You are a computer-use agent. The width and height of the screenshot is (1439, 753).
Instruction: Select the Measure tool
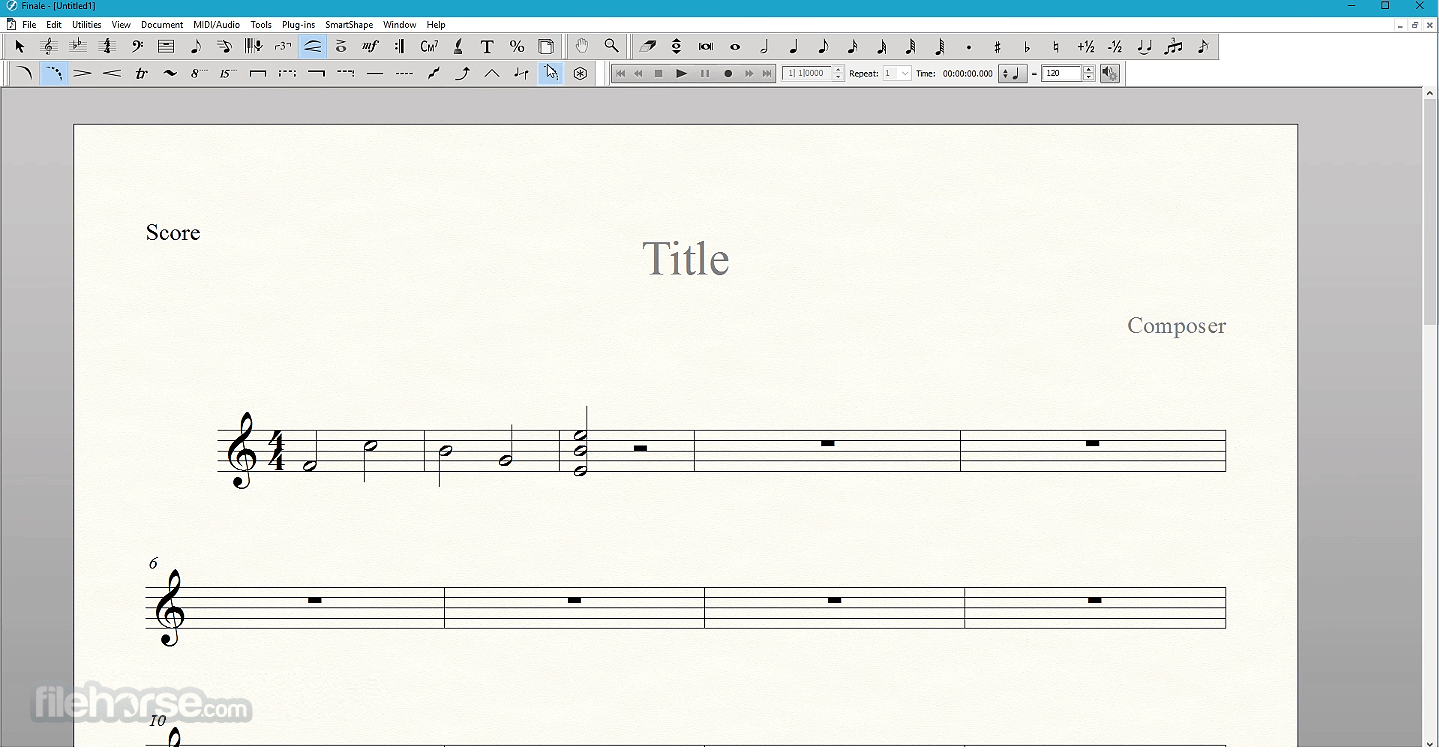(166, 46)
